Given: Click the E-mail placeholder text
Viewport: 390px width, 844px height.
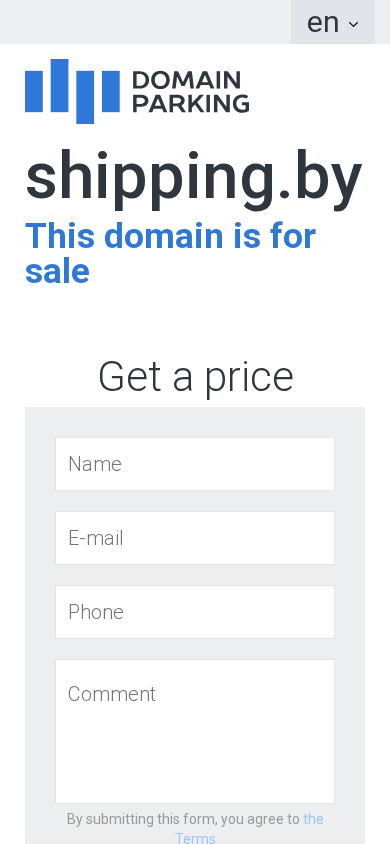Looking at the screenshot, I should tap(96, 538).
